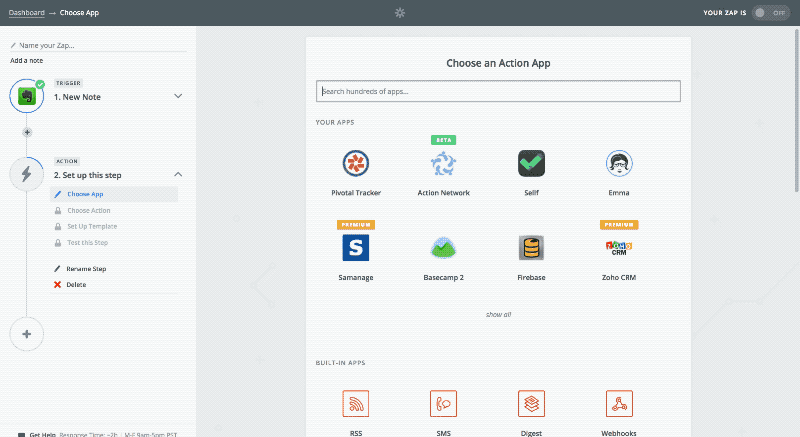
Task: Collapse the Set up this step chevron
Action: [178, 174]
